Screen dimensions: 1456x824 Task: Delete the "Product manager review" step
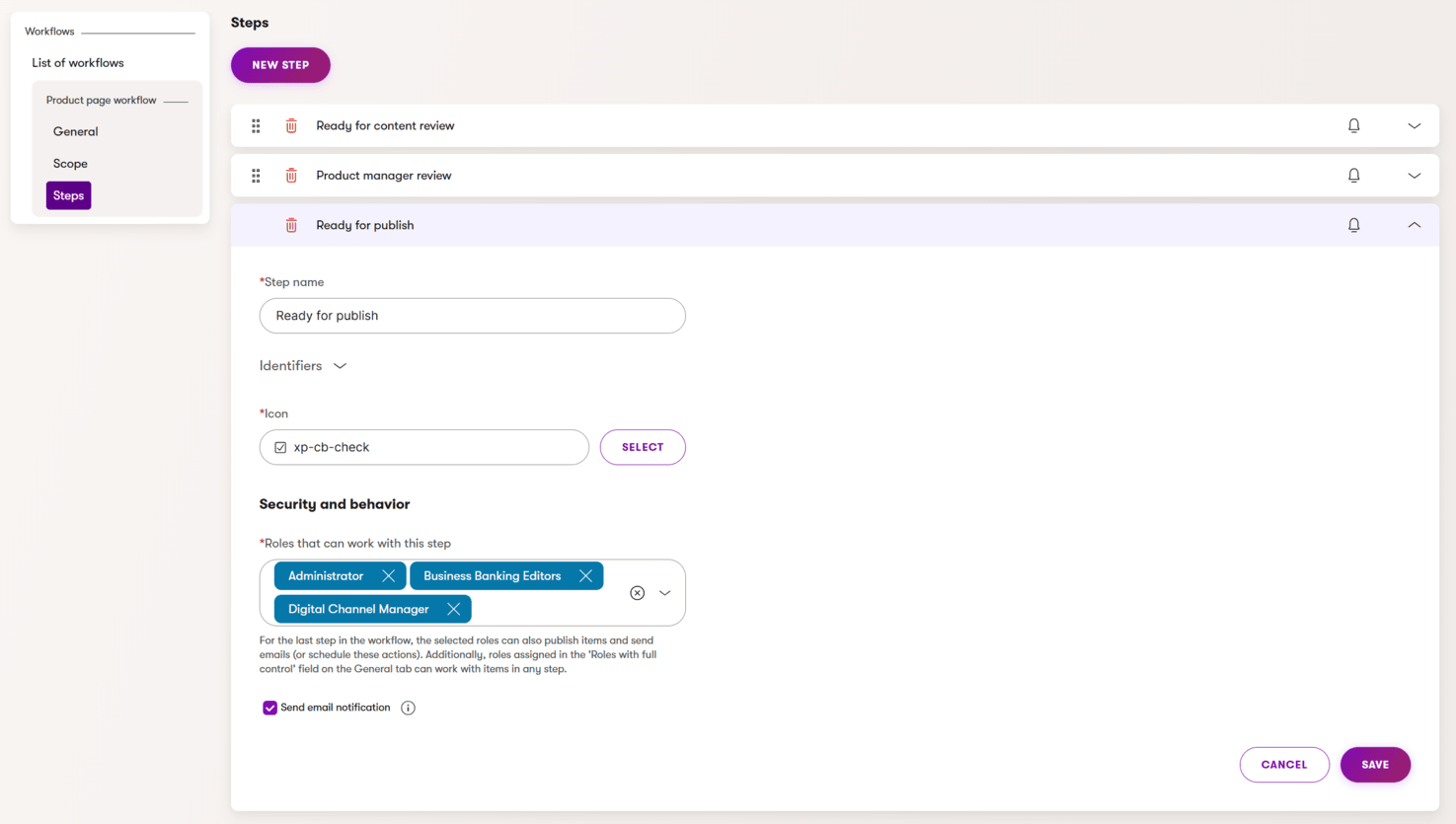[x=290, y=175]
